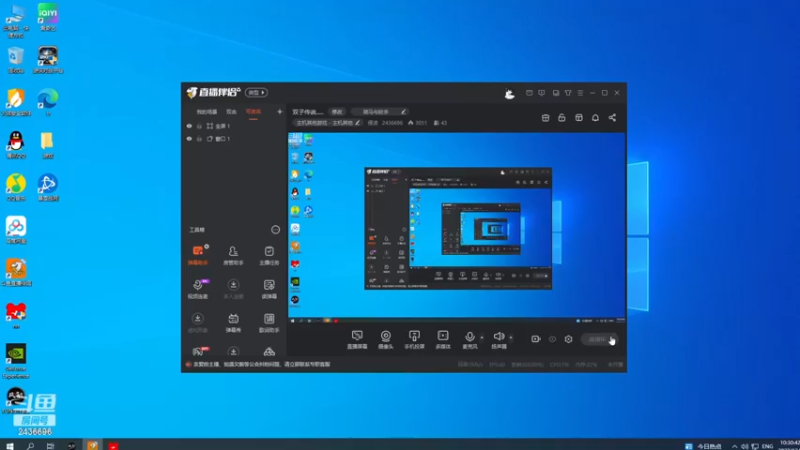Hide the 全屏 1 source with eye icon
This screenshot has height=450, width=800.
coord(189,126)
